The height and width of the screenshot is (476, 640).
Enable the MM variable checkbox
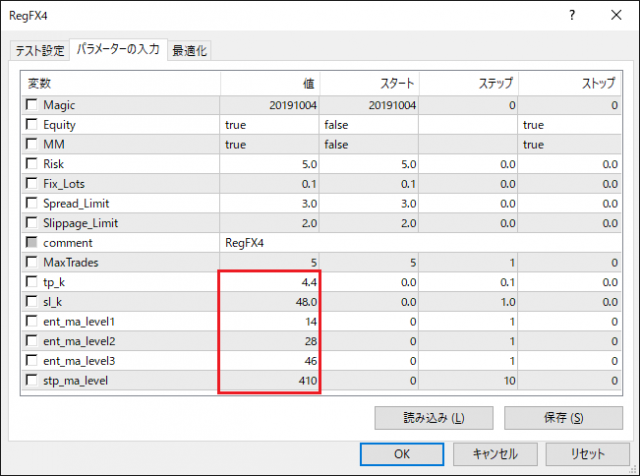(31, 144)
